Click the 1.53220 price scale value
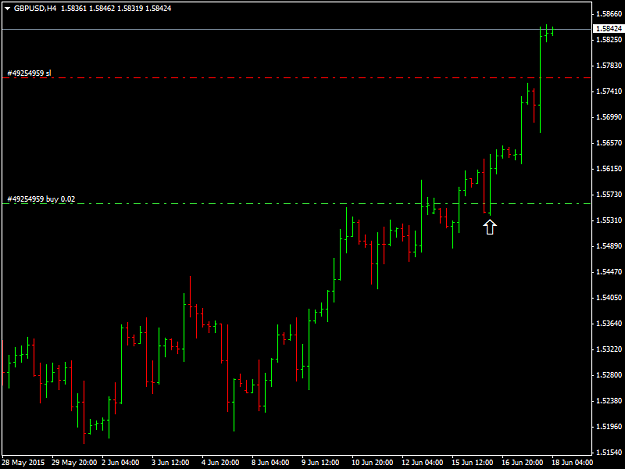The height and width of the screenshot is (469, 625). pyautogui.click(x=609, y=349)
